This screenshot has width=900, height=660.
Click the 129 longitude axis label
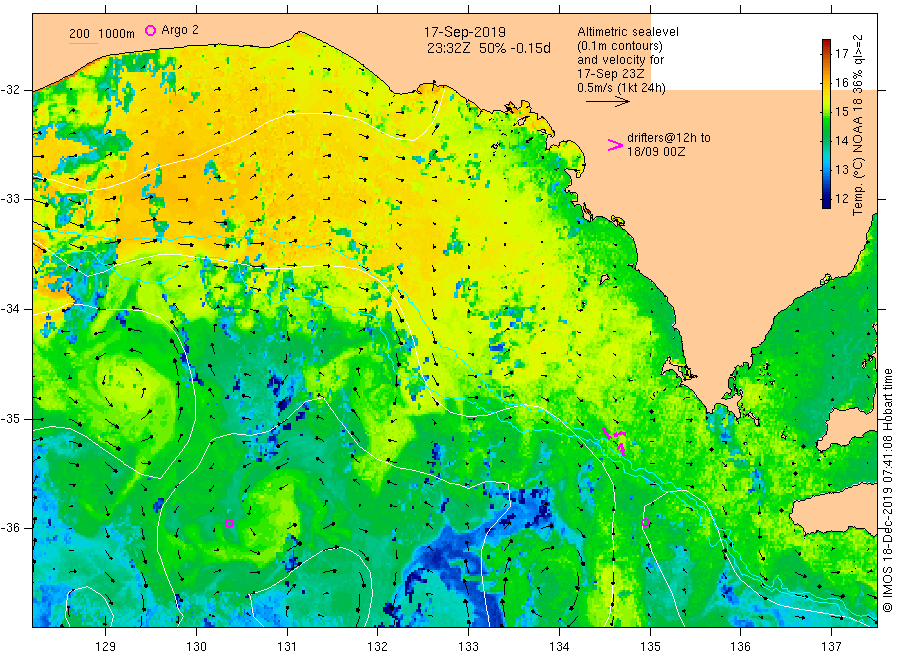106,647
